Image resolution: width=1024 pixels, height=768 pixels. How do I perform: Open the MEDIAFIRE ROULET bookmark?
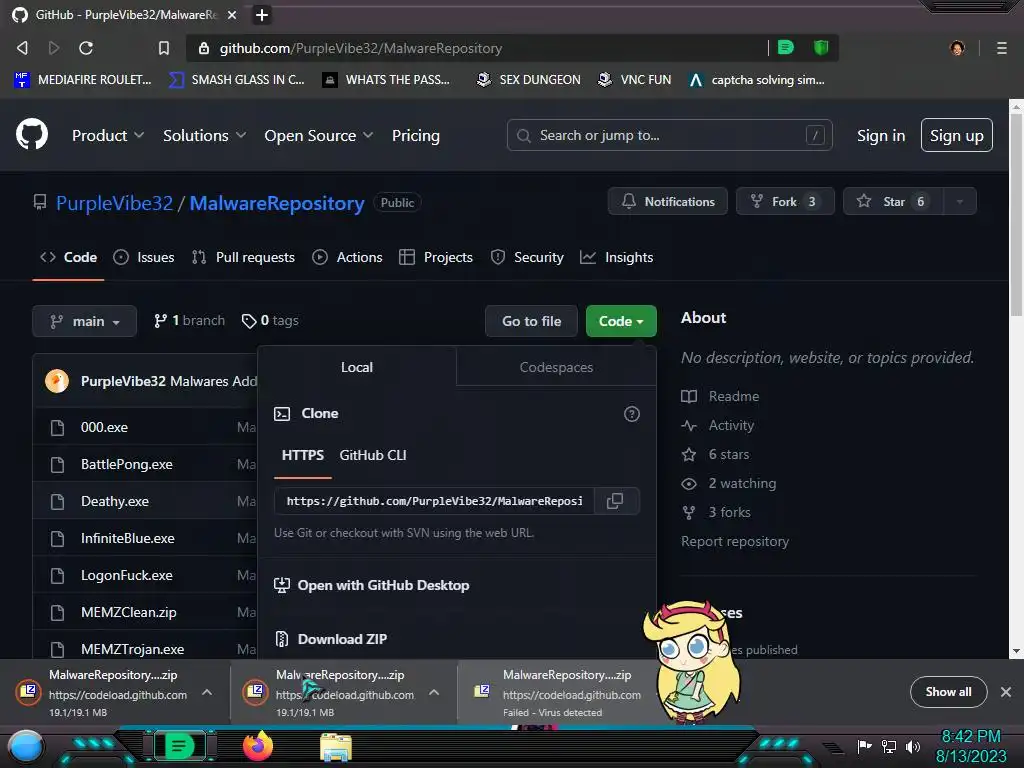(x=83, y=80)
